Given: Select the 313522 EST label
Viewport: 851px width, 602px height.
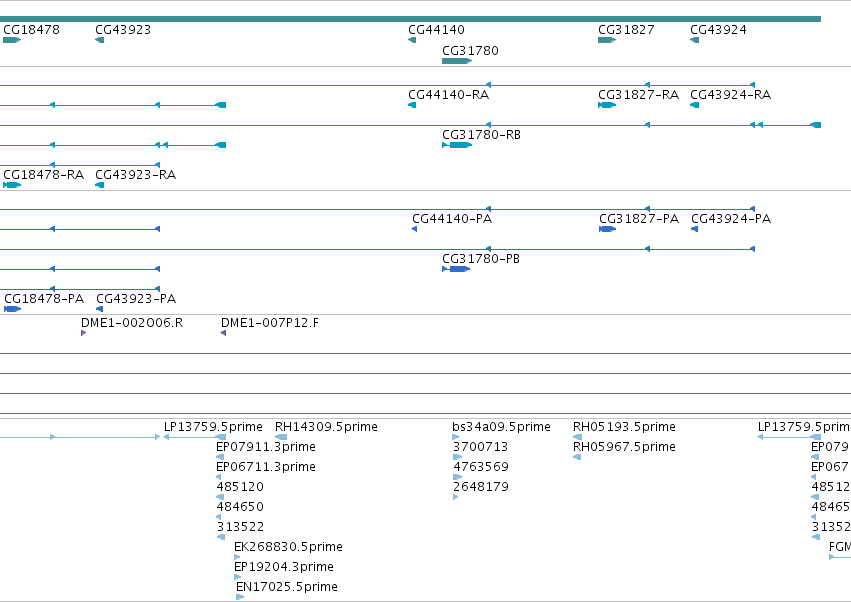Looking at the screenshot, I should tap(240, 527).
